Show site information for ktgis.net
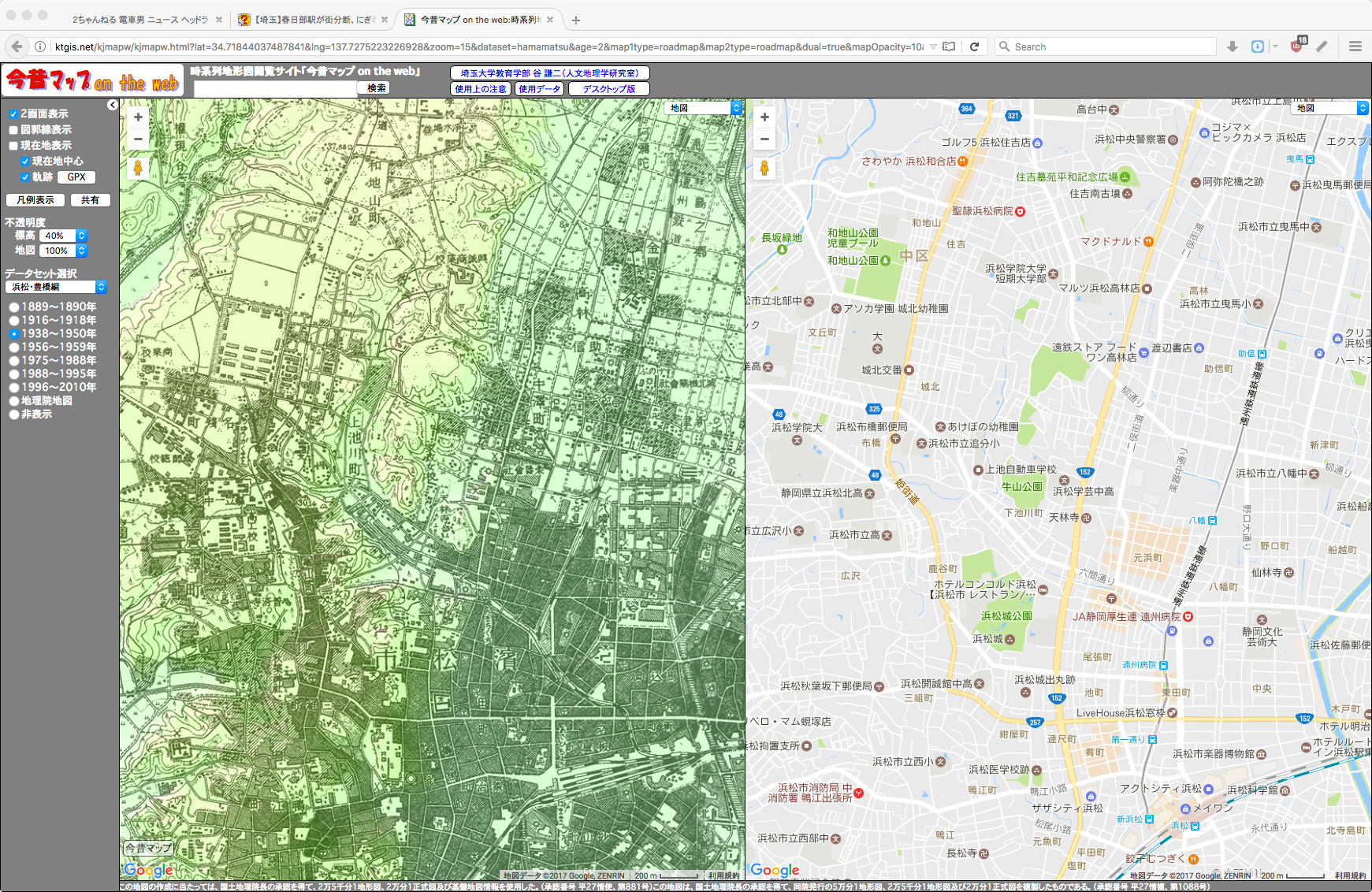The image size is (1372, 892). [40, 46]
